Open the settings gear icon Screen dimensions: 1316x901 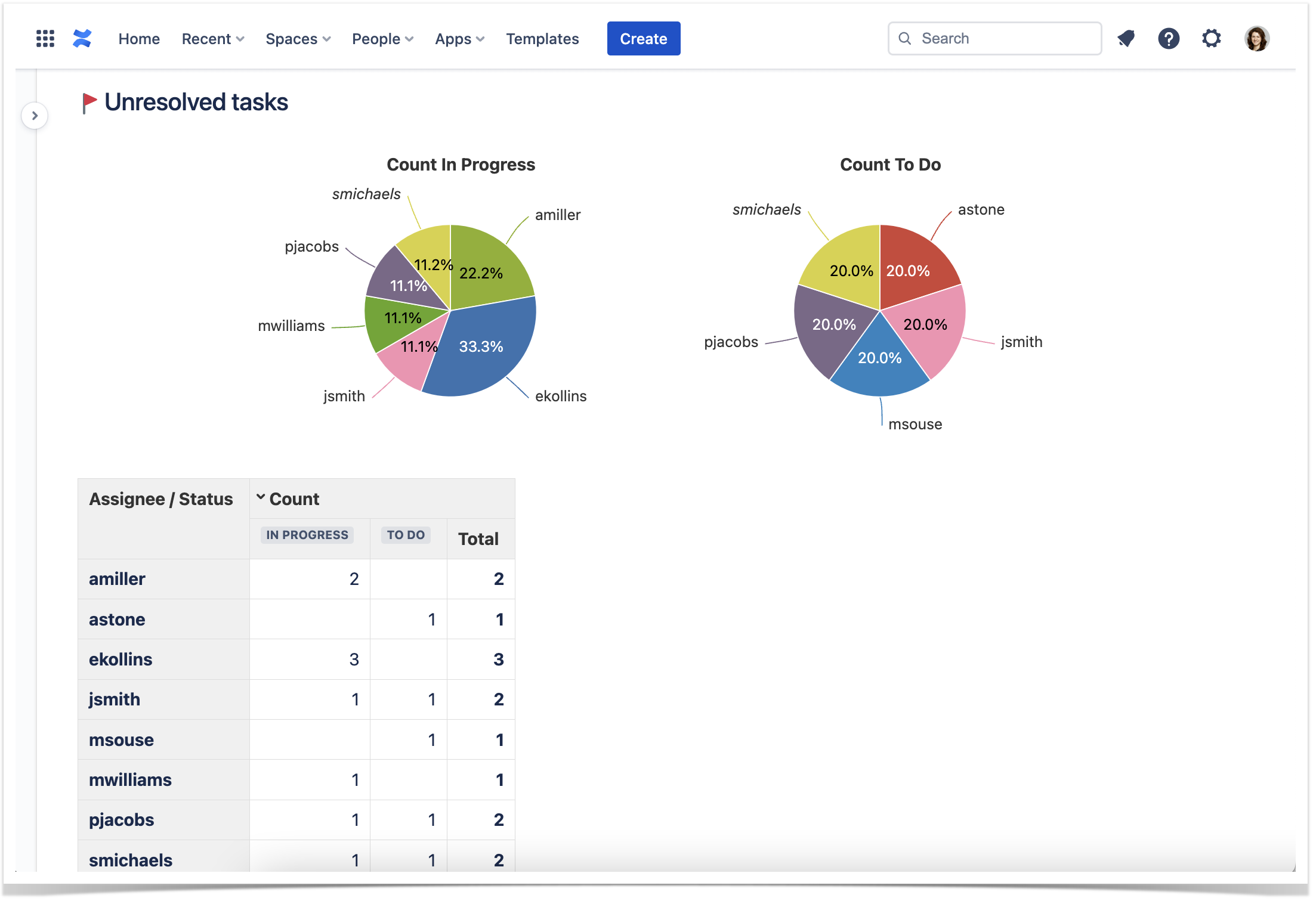point(1212,38)
